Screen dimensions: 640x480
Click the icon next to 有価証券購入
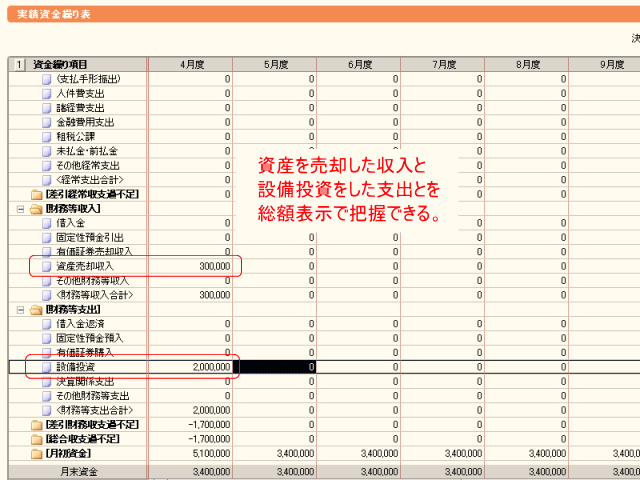[x=47, y=353]
